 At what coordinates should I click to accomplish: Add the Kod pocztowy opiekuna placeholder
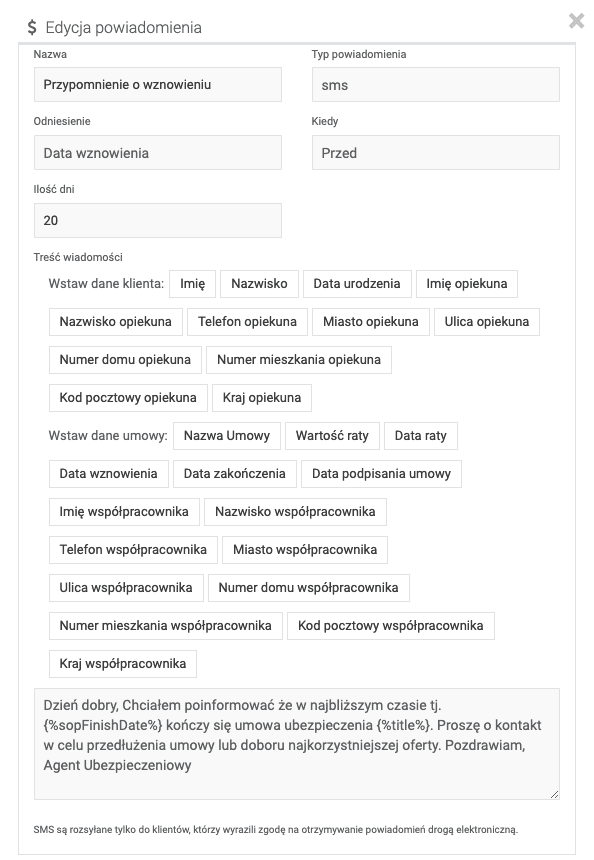(128, 398)
